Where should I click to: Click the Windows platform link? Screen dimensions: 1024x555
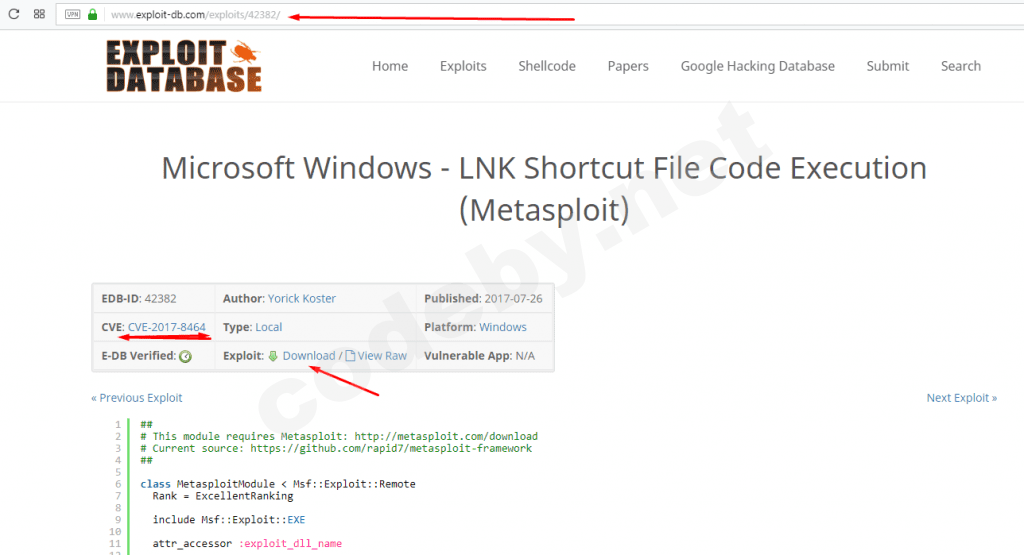(x=503, y=327)
